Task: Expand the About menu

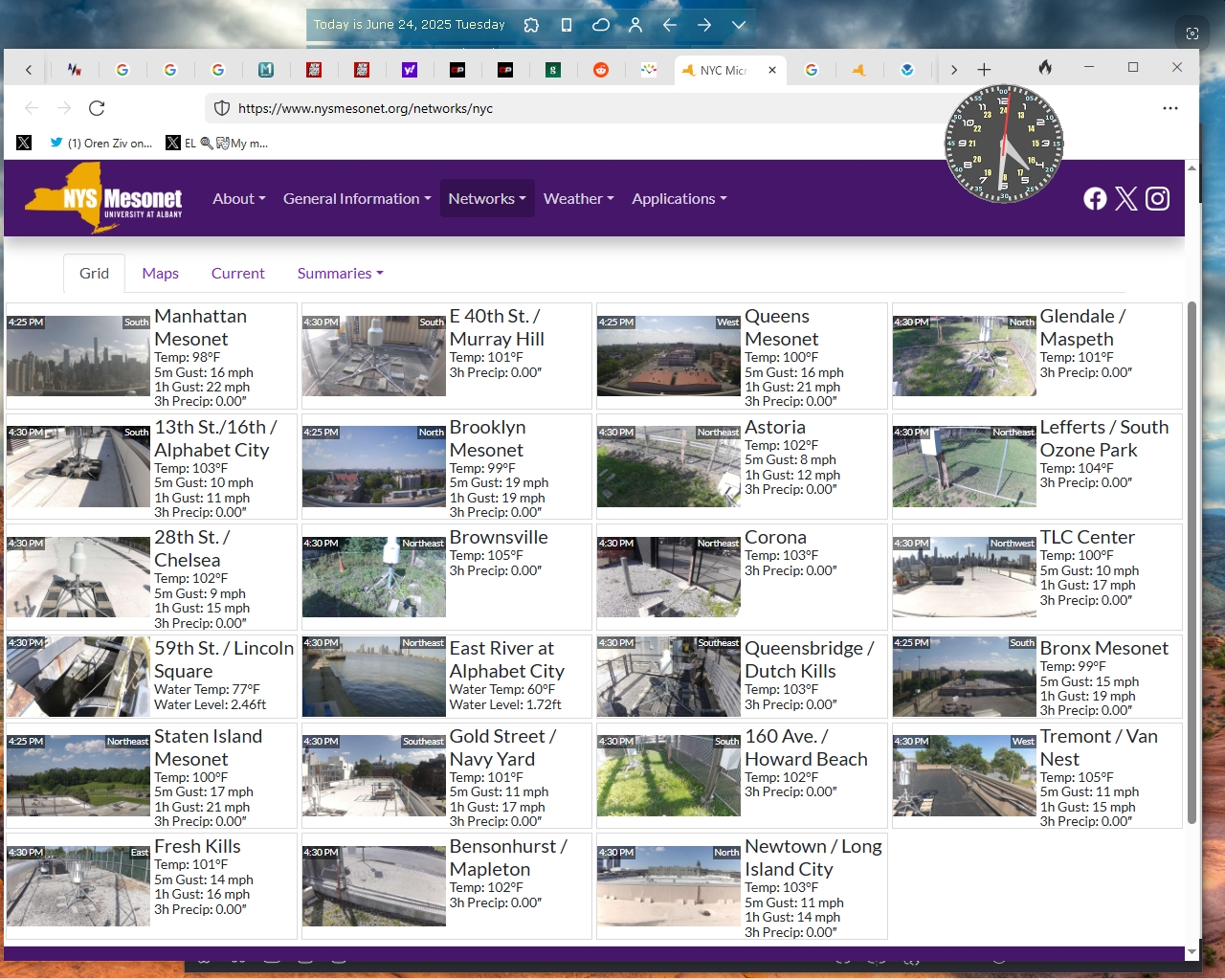Action: click(x=238, y=198)
